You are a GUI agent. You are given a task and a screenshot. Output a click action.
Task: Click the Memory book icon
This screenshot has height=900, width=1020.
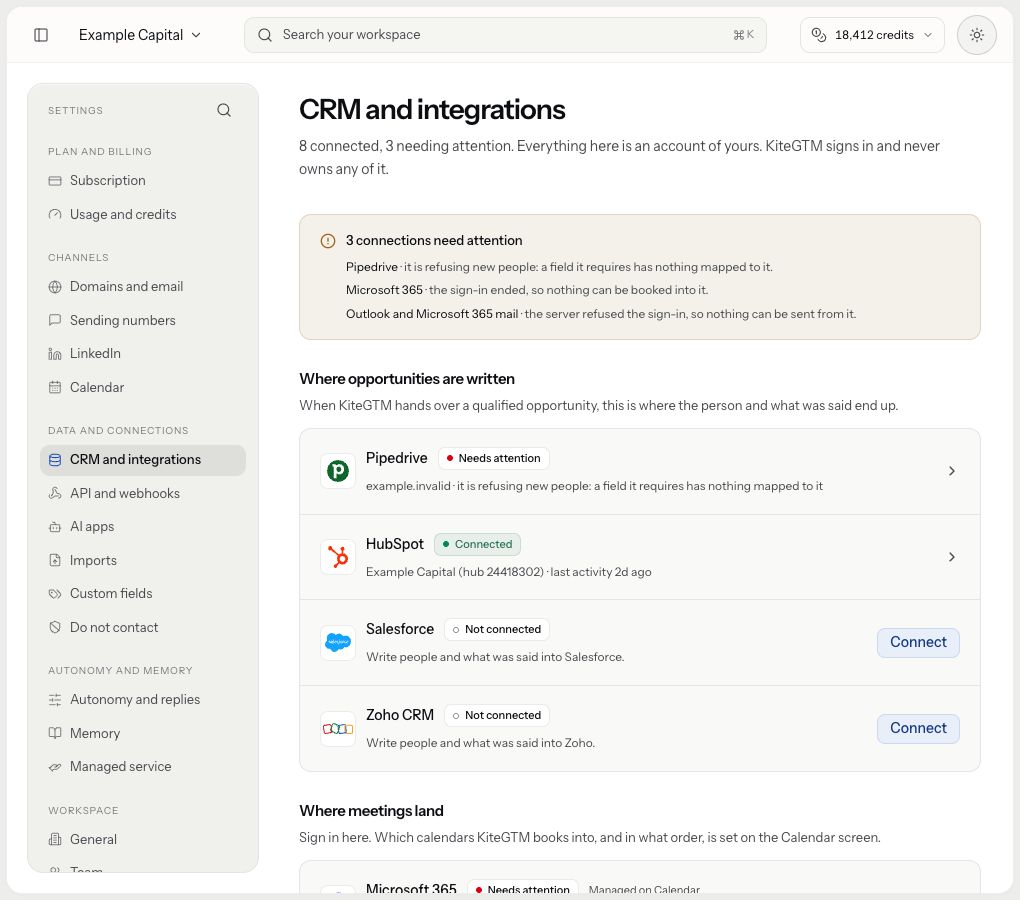tap(55, 734)
